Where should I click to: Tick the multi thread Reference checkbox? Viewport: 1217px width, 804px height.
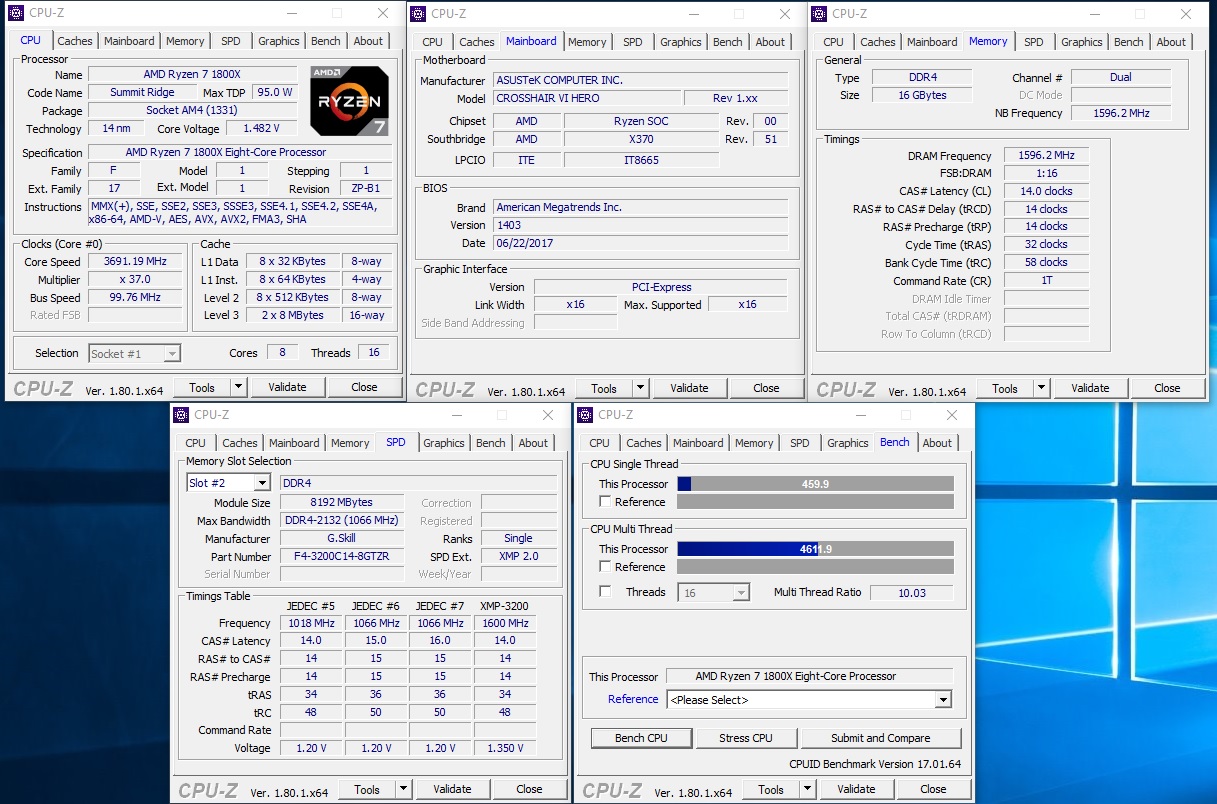coord(605,567)
